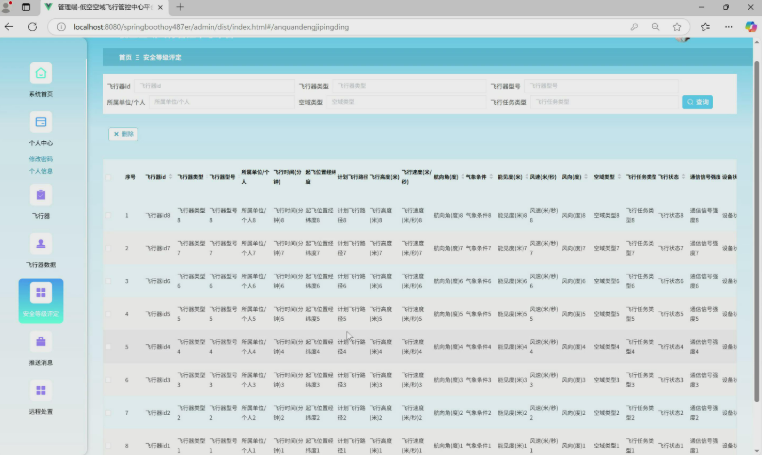This screenshot has width=762, height=455.
Task: Open 修改密码 submenu item in sidebar
Action: click(x=41, y=159)
